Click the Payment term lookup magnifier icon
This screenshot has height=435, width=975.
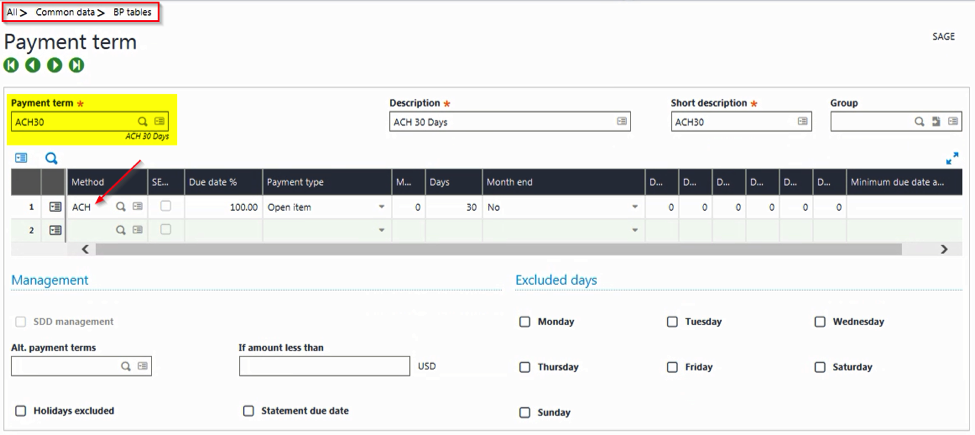pos(143,122)
